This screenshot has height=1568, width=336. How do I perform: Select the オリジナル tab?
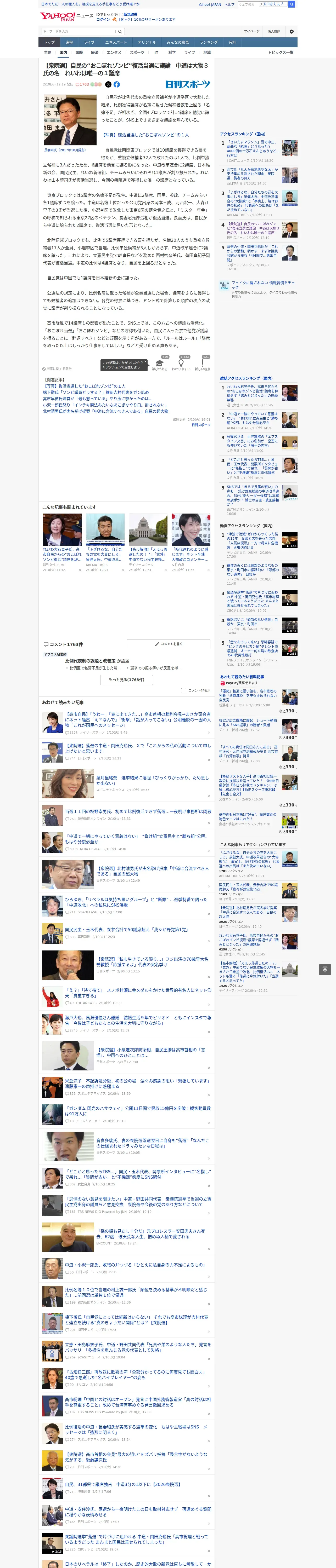point(147,43)
